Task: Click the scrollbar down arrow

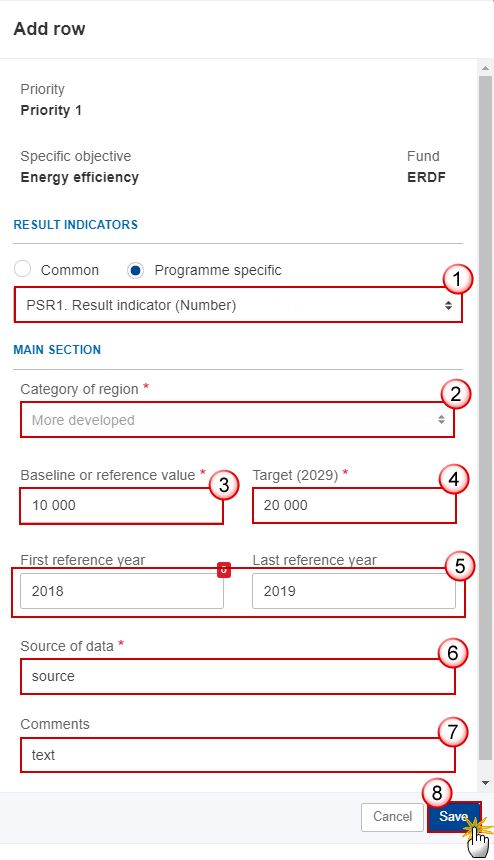Action: (485, 783)
